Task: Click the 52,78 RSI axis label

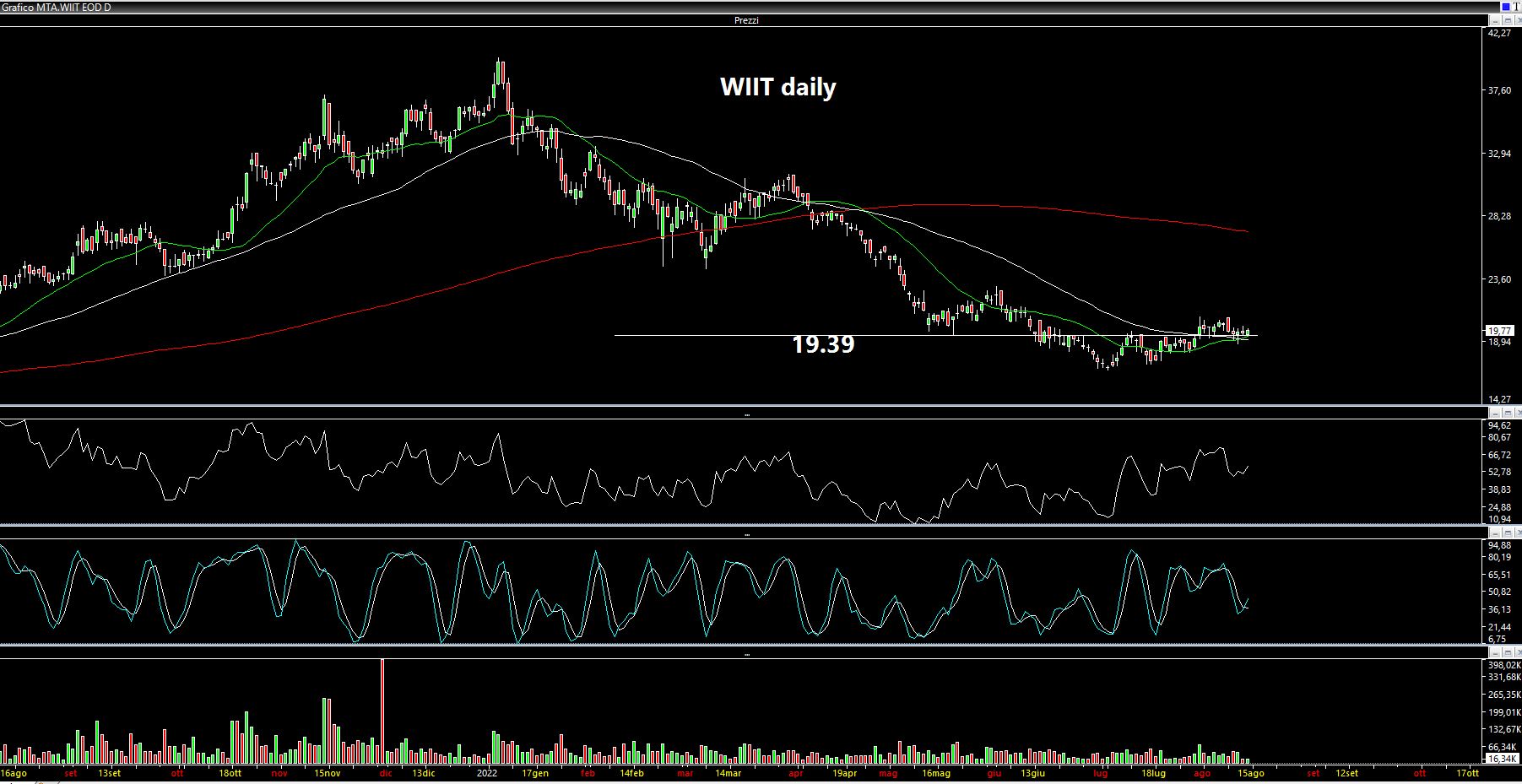Action: 1499,472
